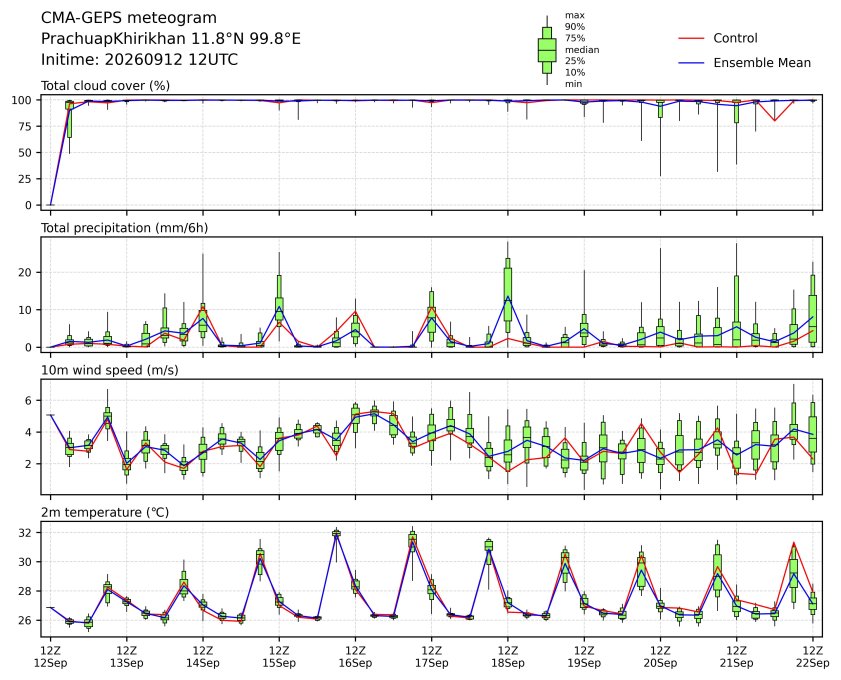The image size is (841, 680).
Task: Click the 100 tick on cloud cover axis
Action: tap(24, 100)
